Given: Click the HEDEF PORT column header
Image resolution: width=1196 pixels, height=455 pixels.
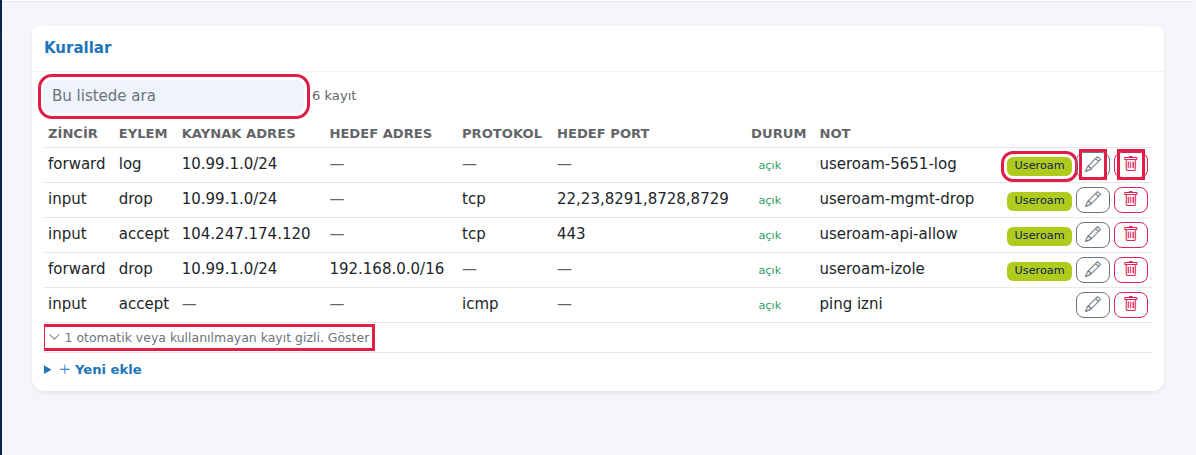Looking at the screenshot, I should click(x=603, y=134).
